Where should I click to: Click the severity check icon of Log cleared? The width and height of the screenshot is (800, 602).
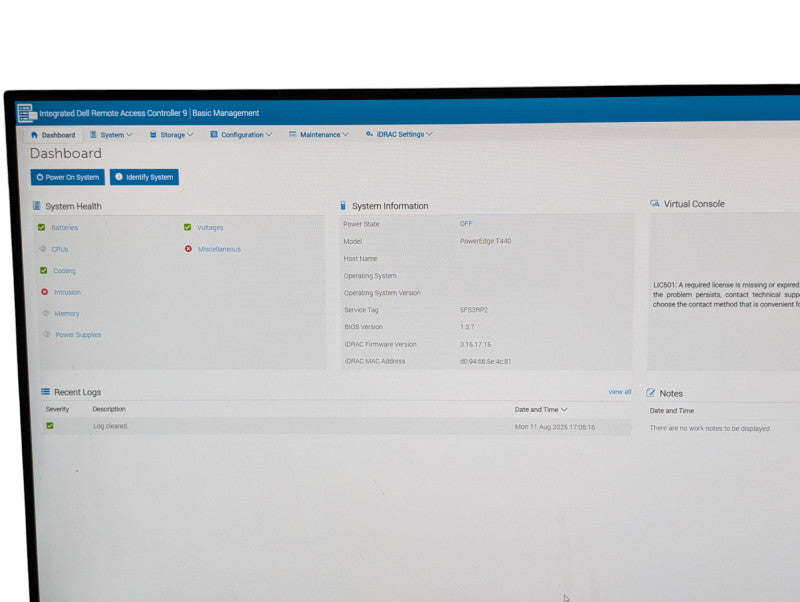[x=50, y=425]
